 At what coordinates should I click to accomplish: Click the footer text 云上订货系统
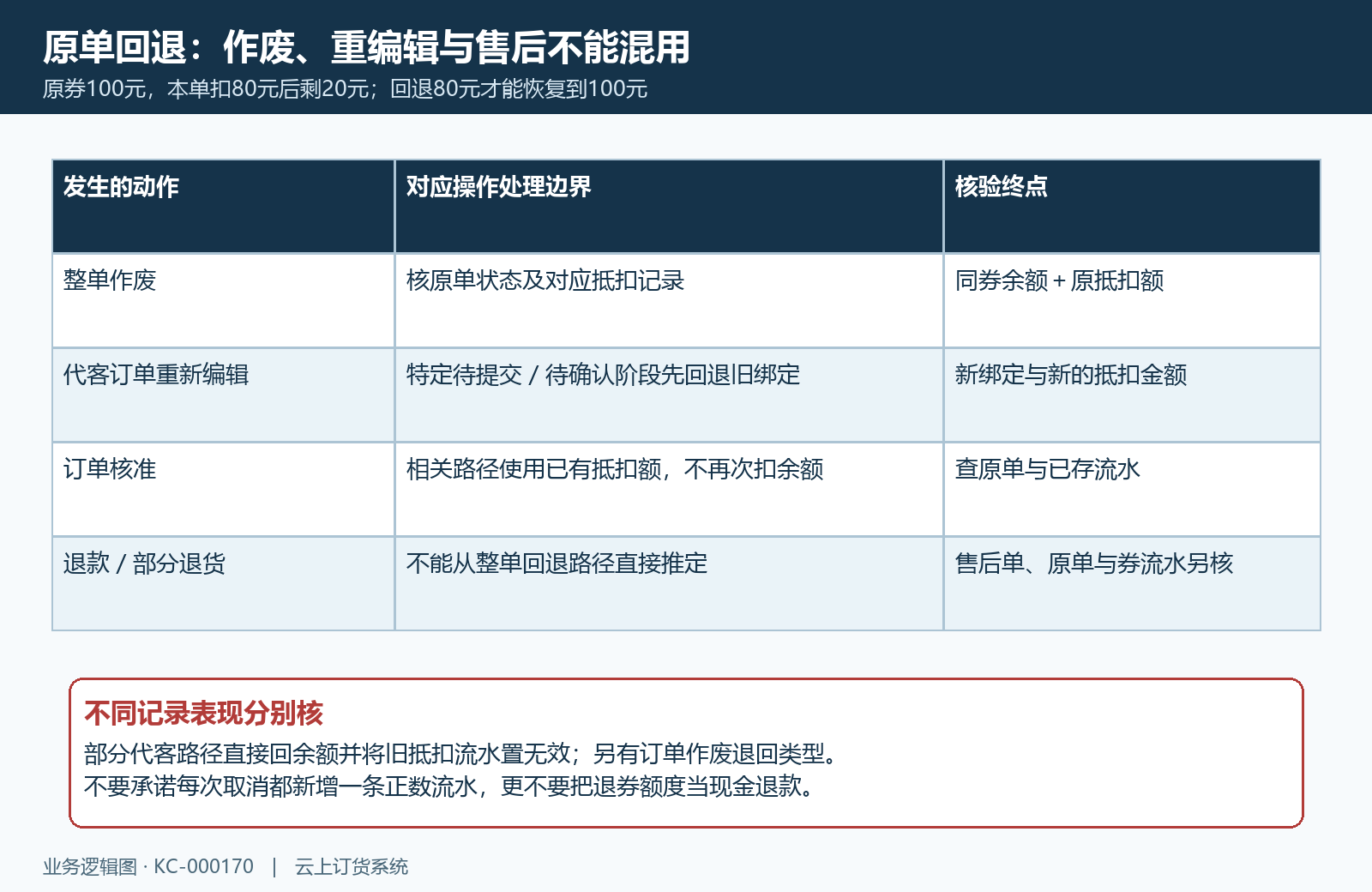(x=352, y=866)
